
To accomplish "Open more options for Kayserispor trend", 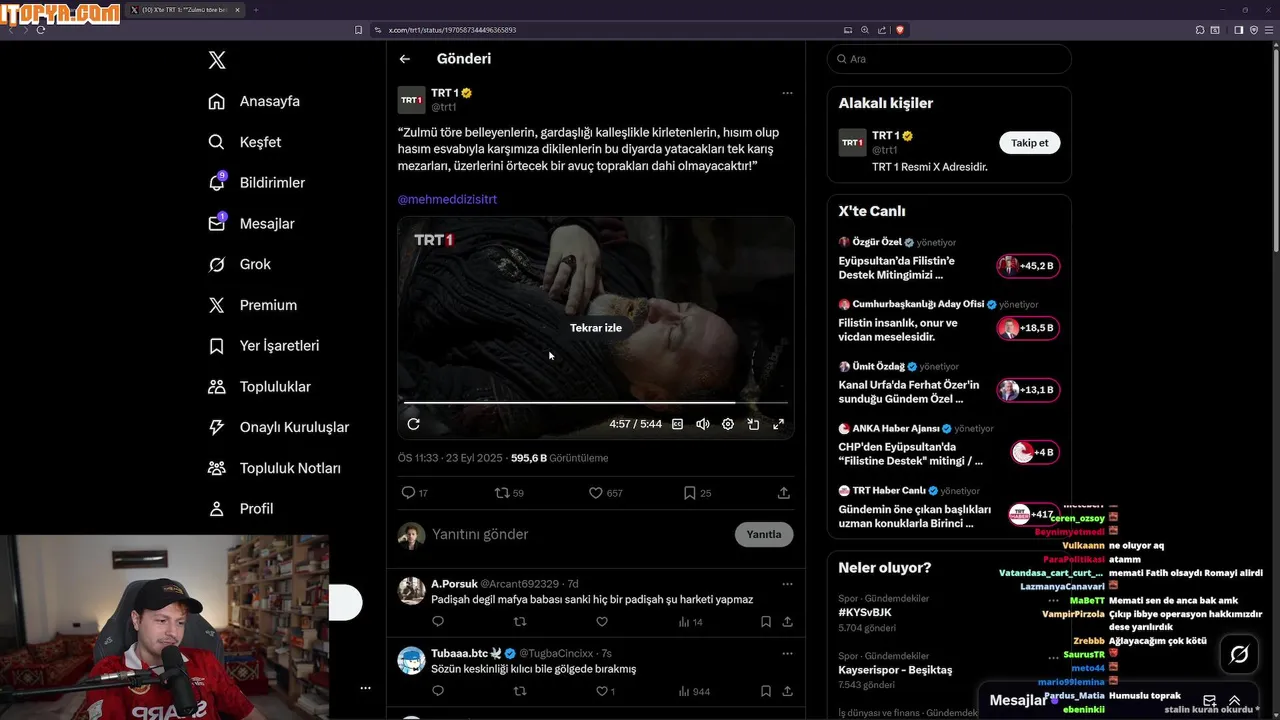I will pyautogui.click(x=1053, y=657).
